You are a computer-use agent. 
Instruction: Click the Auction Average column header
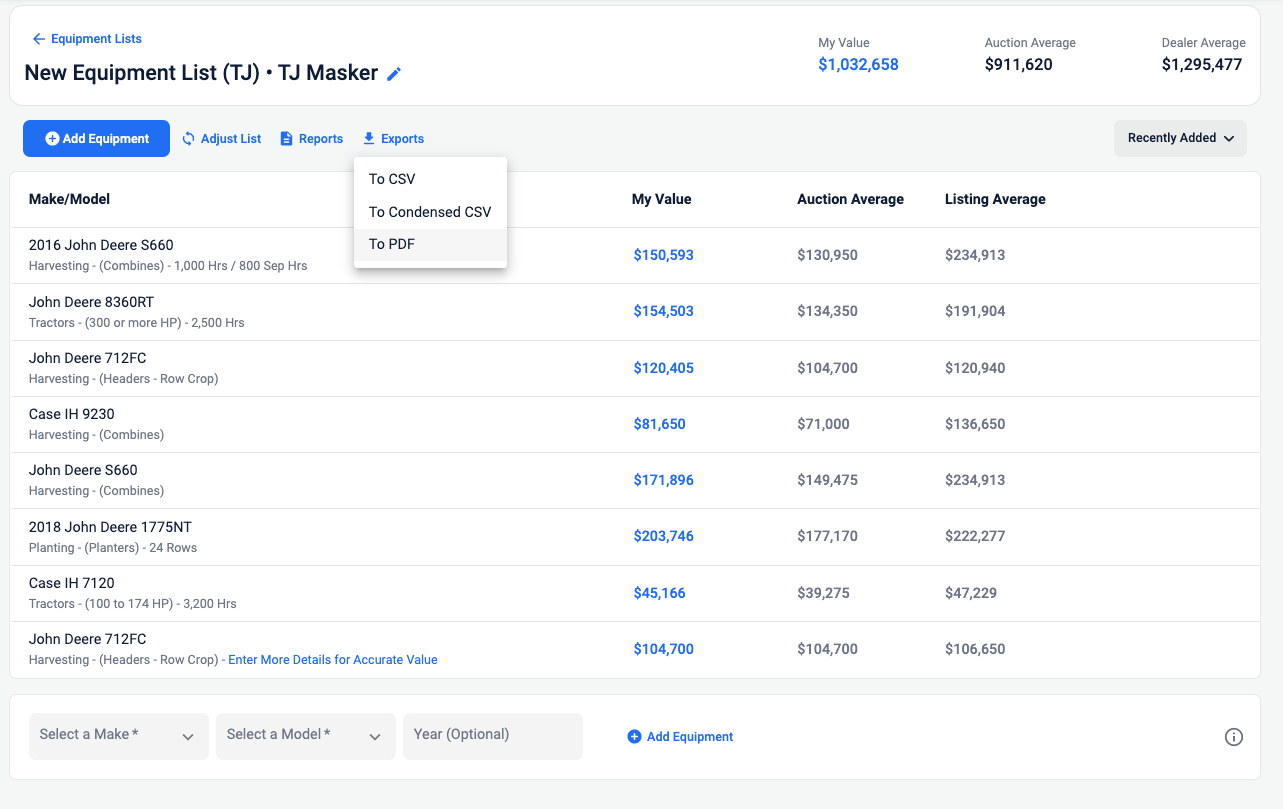click(850, 199)
